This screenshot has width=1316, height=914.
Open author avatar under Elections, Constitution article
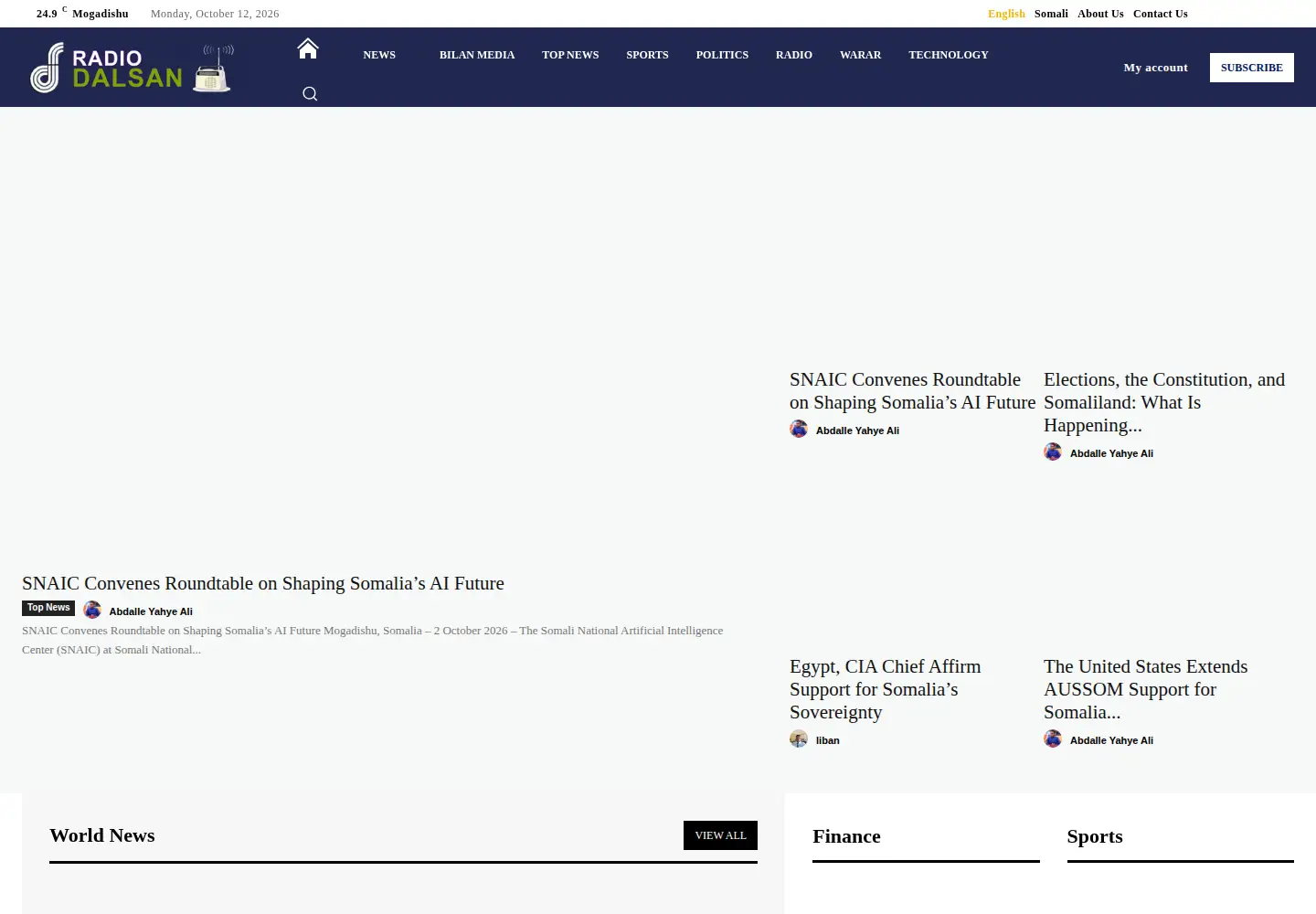click(x=1053, y=452)
